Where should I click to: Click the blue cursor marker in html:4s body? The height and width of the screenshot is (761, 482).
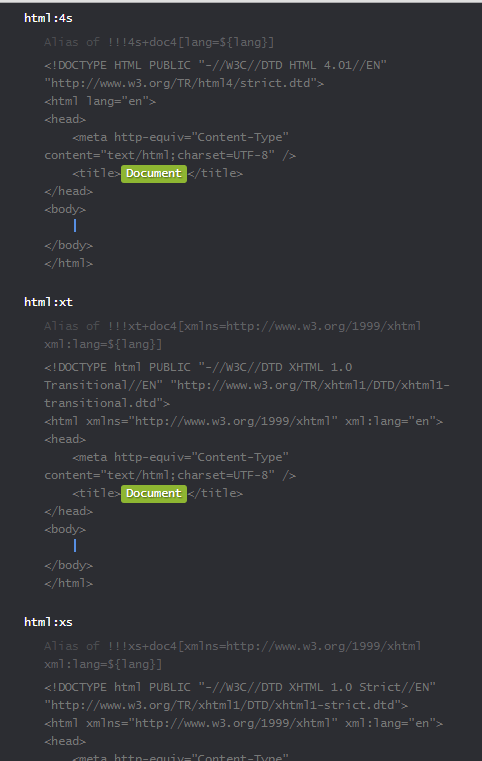75,226
